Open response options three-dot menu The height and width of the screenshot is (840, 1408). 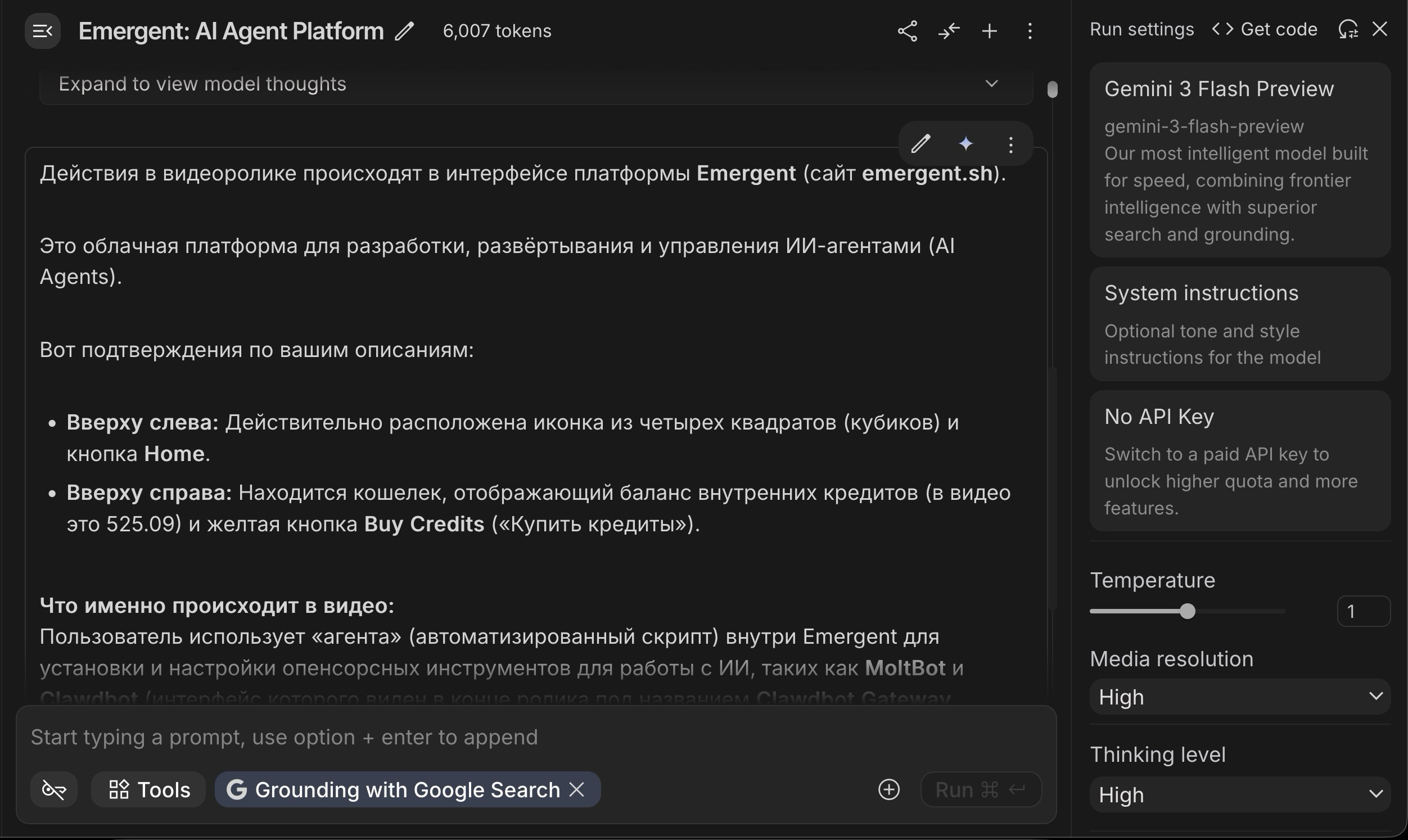point(1010,145)
